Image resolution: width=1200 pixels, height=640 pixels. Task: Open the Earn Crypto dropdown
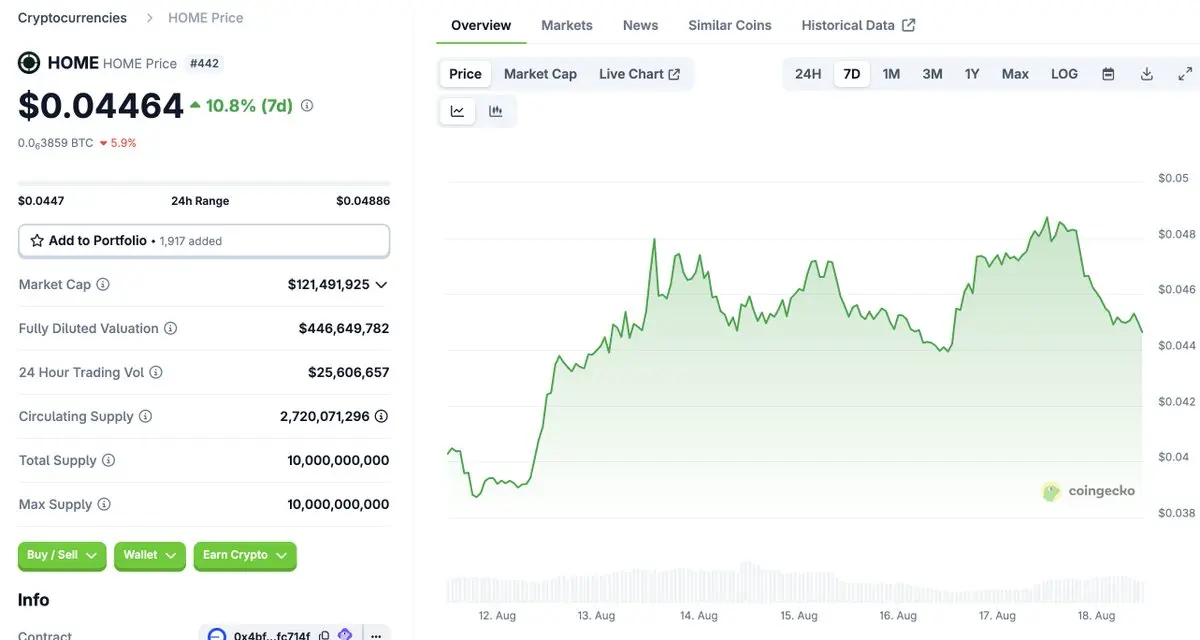pyautogui.click(x=245, y=556)
